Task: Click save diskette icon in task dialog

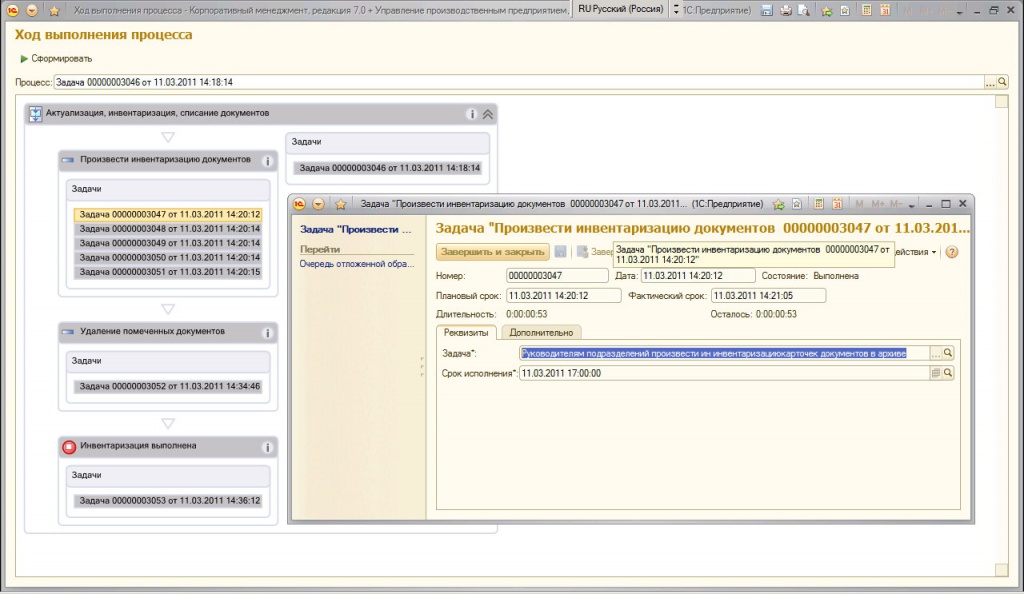Action: pos(560,252)
